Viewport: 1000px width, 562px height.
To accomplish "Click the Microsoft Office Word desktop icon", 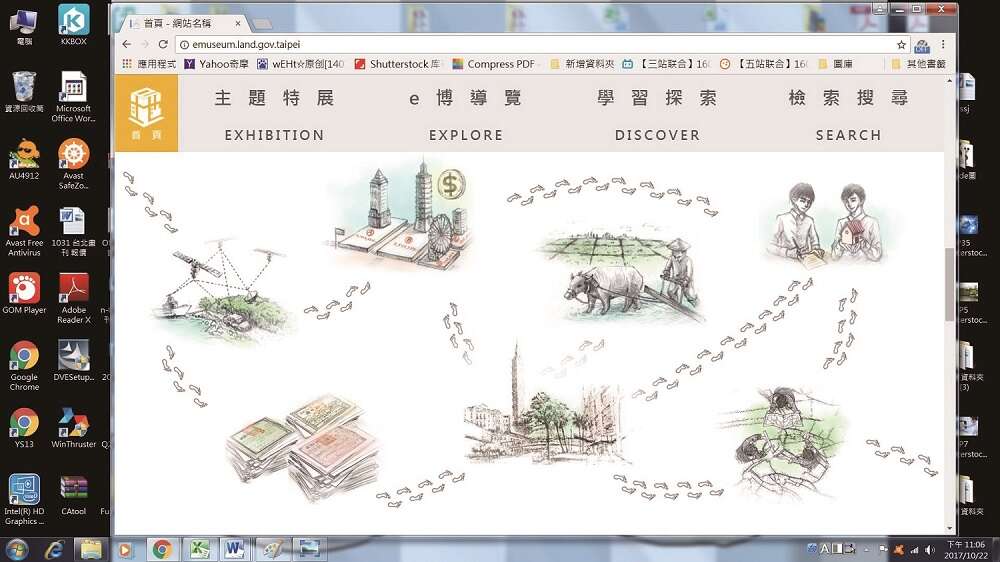I will point(73,96).
